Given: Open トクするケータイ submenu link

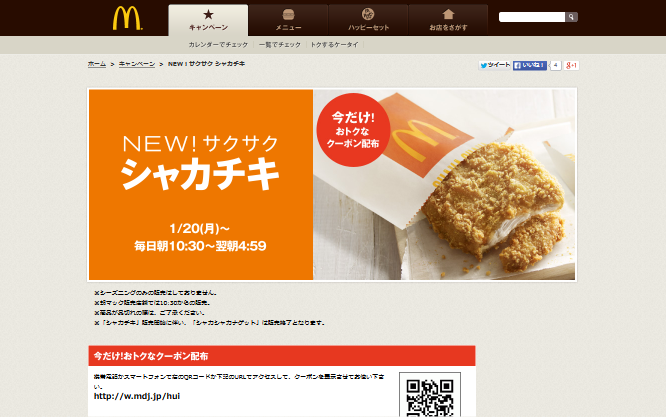Looking at the screenshot, I should point(334,45).
